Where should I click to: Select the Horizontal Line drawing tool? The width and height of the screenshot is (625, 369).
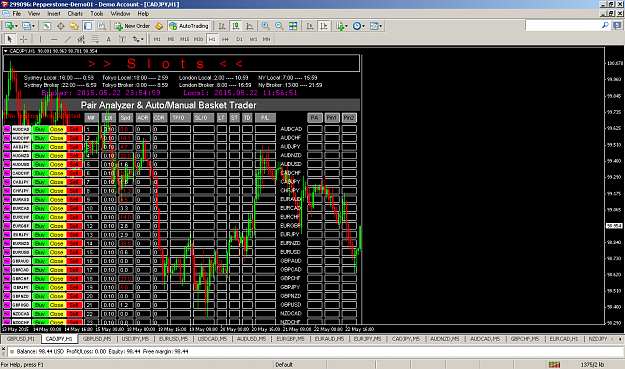point(54,39)
